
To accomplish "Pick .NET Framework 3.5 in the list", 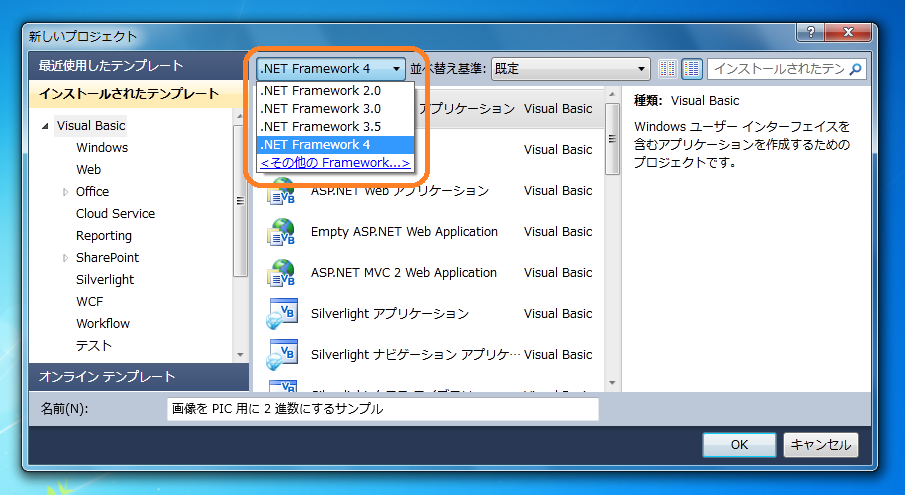I will [335, 126].
